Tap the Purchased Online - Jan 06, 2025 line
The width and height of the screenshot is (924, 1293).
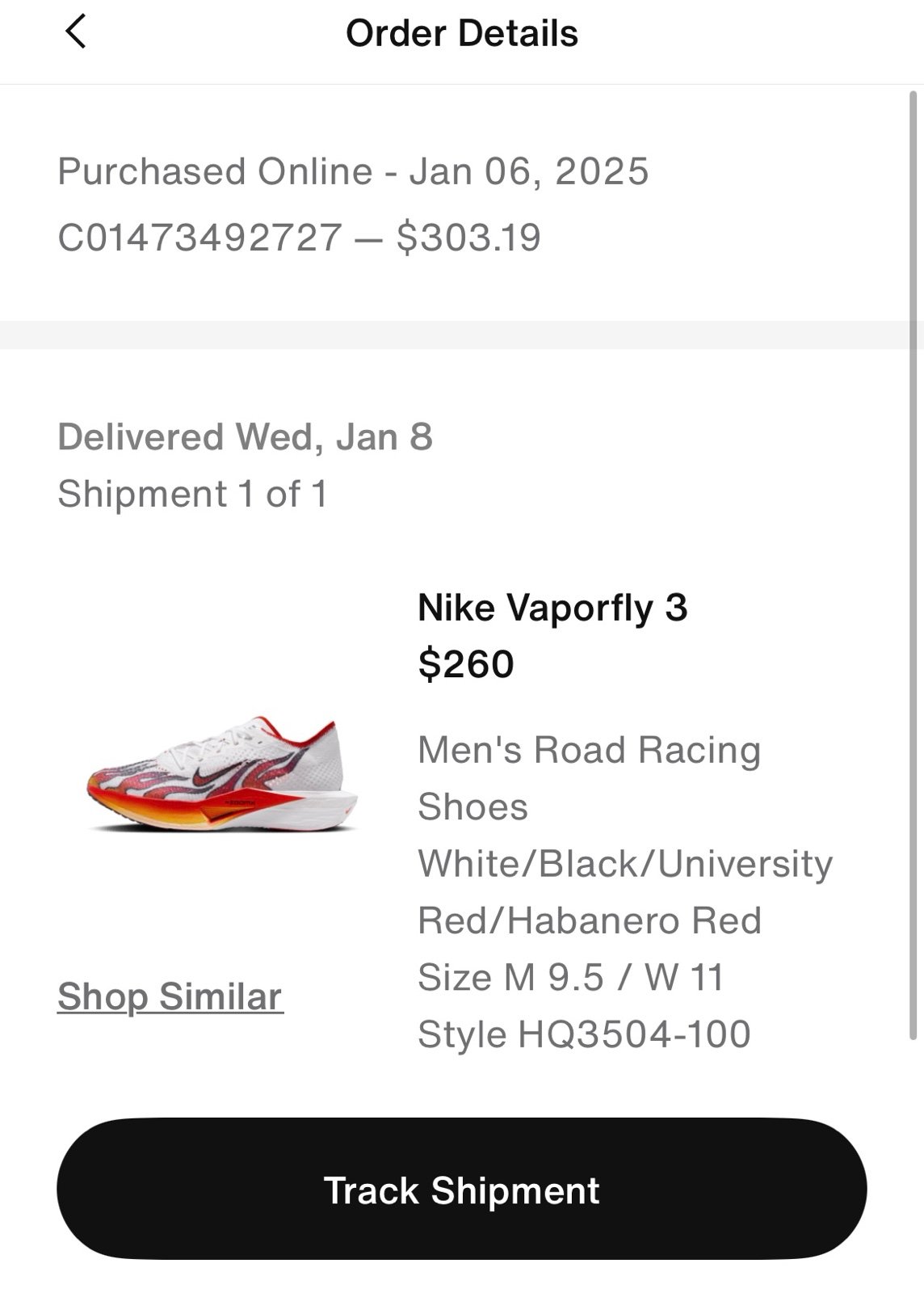[x=353, y=171]
